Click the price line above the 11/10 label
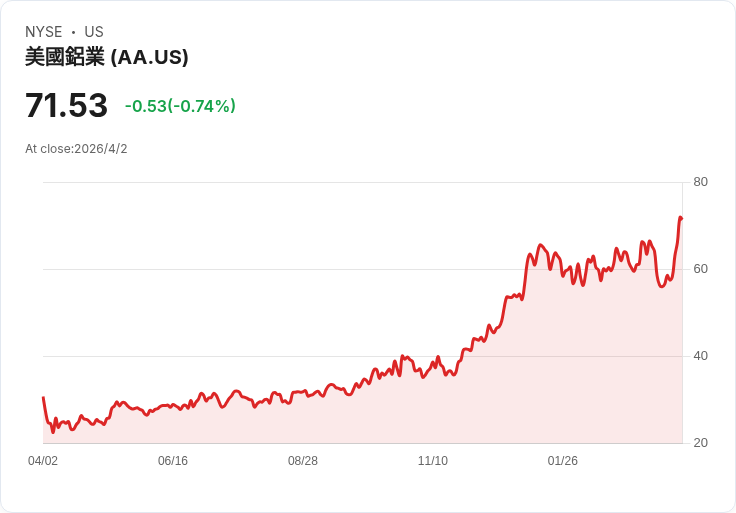The width and height of the screenshot is (736, 513). coord(433,364)
